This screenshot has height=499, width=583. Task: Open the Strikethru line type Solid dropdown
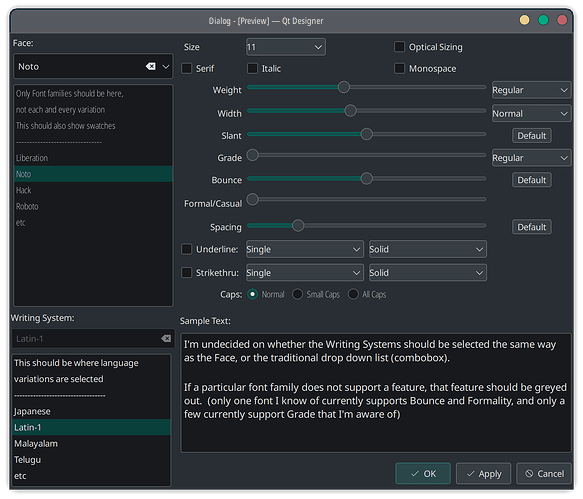[x=427, y=273]
